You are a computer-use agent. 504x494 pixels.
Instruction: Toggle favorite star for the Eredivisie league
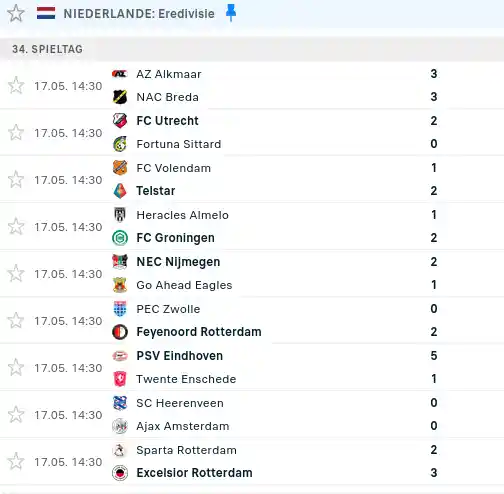tap(16, 14)
